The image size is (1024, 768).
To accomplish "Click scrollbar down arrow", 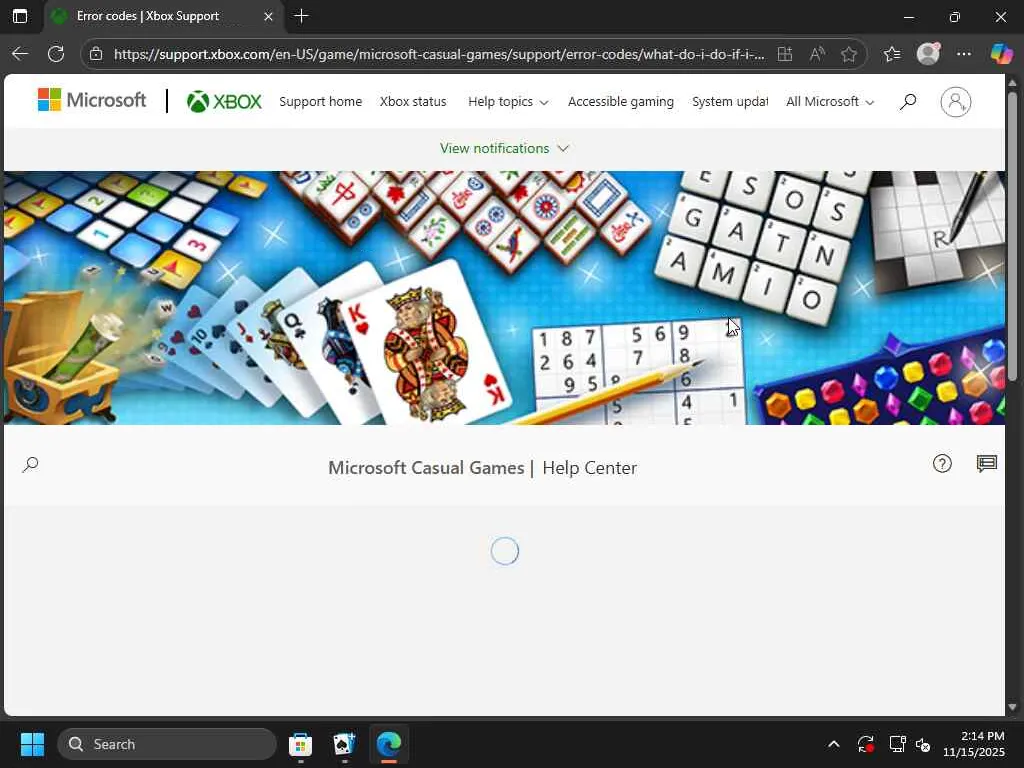I will [x=1012, y=707].
